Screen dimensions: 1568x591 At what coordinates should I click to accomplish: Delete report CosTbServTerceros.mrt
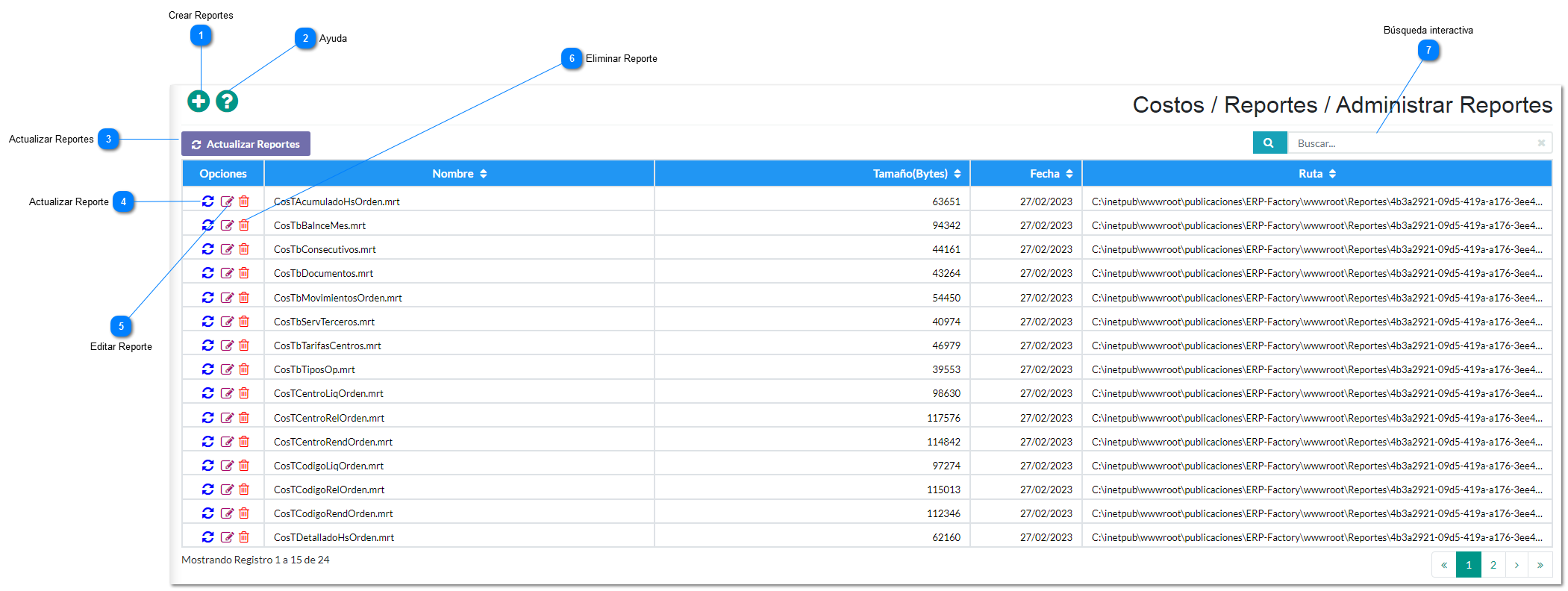[244, 322]
